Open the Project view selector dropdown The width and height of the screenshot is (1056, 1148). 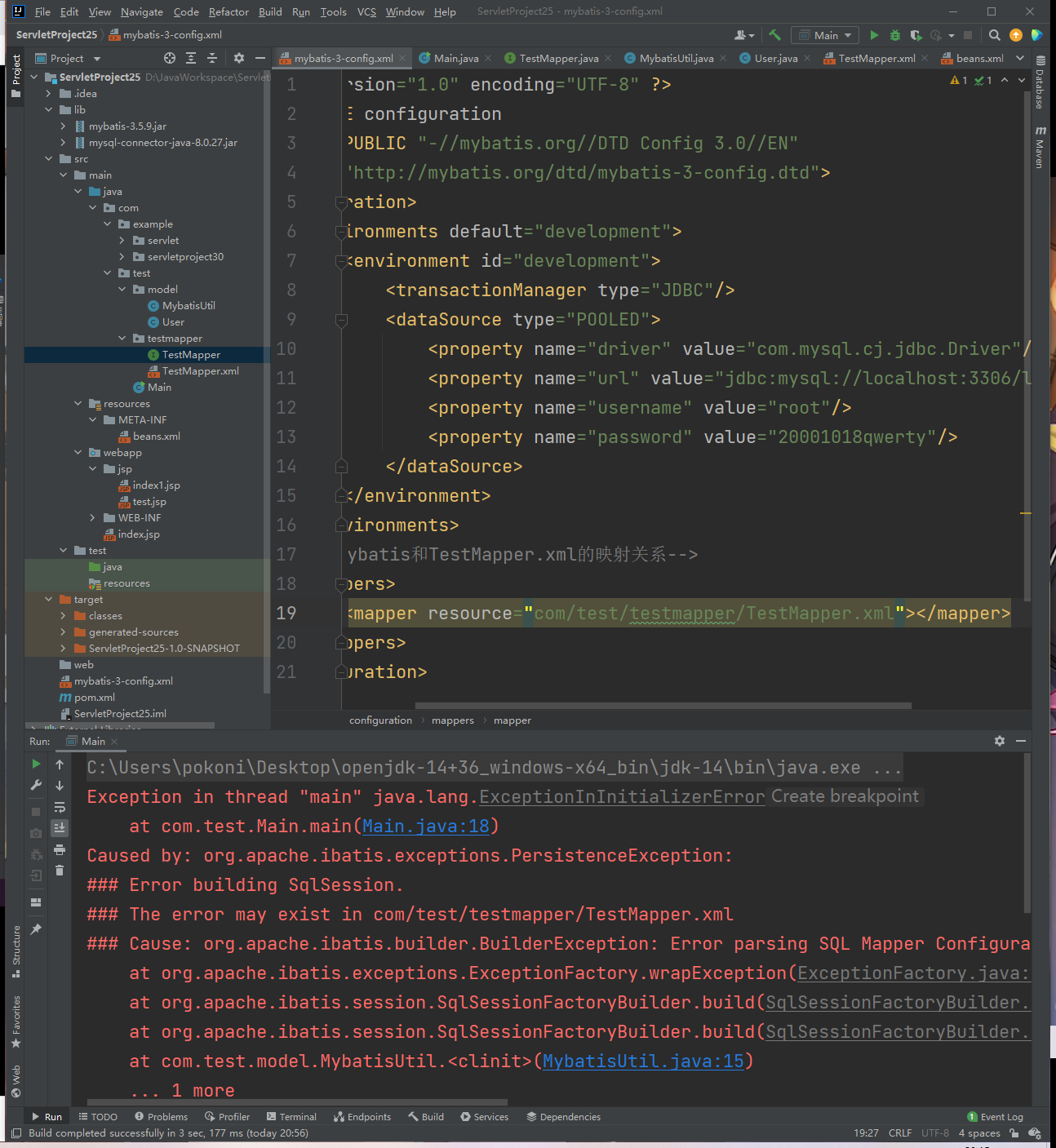click(69, 58)
